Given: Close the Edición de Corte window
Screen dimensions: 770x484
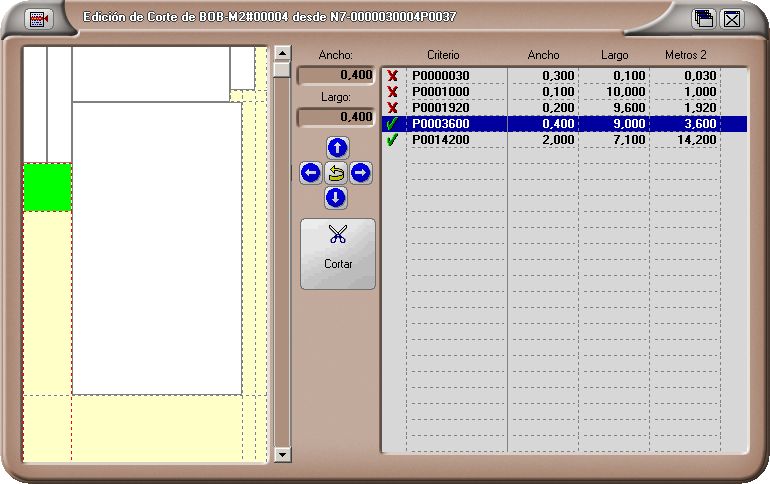Looking at the screenshot, I should (x=732, y=18).
